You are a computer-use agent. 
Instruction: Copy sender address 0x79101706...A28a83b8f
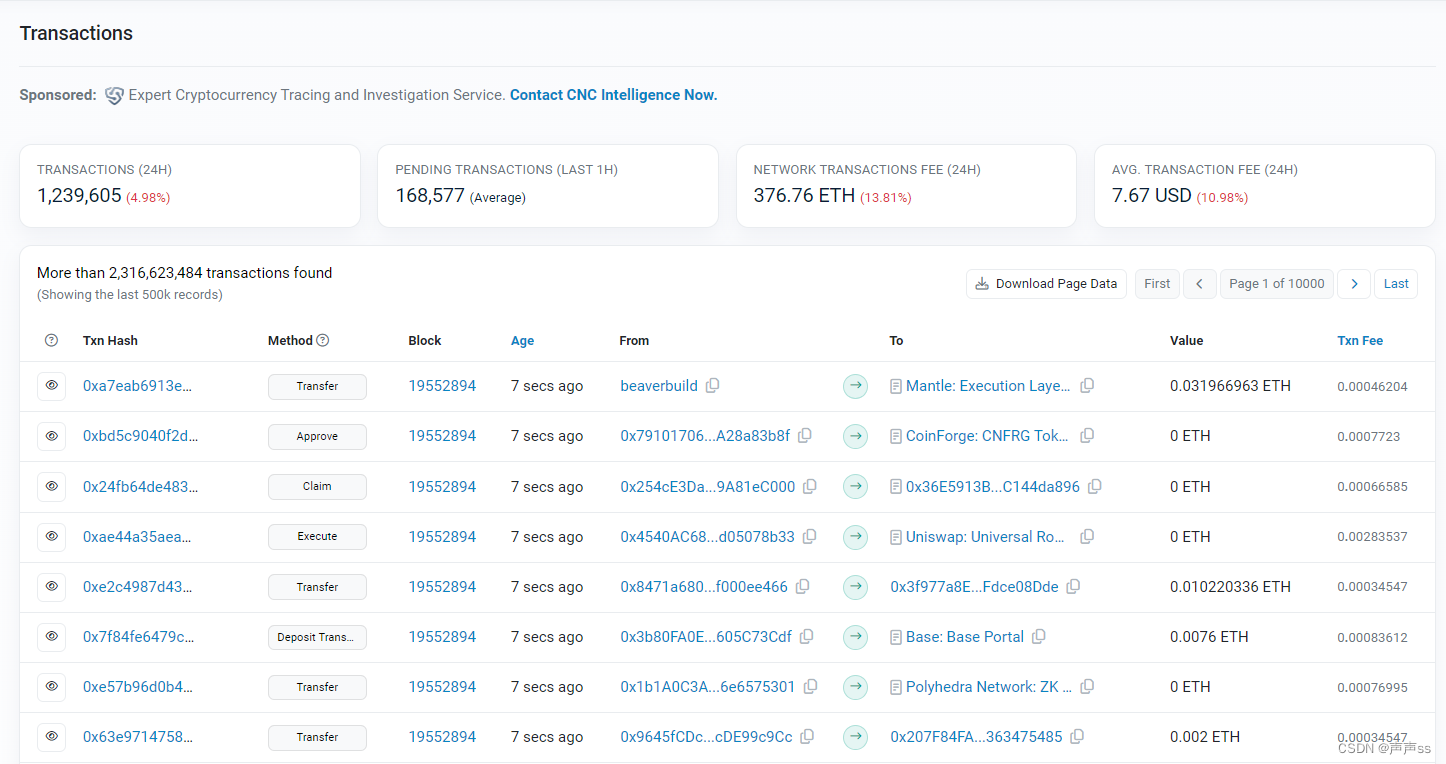(804, 436)
